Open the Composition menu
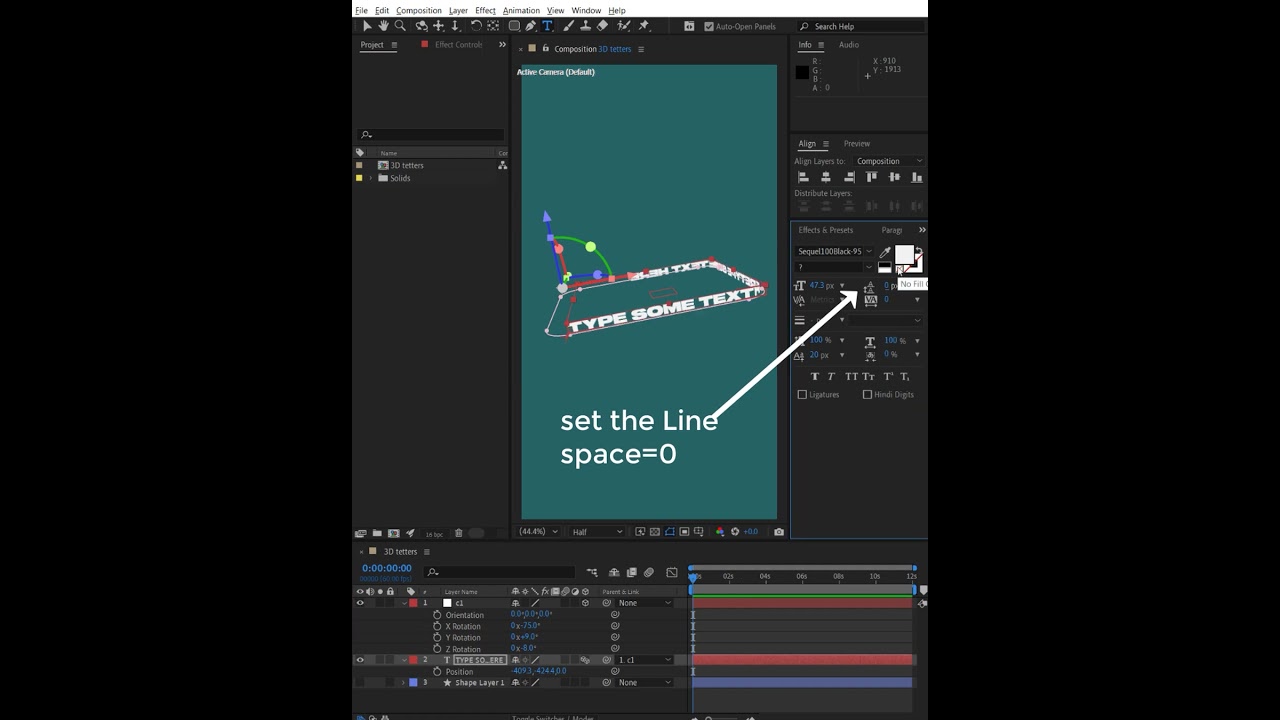 click(419, 10)
